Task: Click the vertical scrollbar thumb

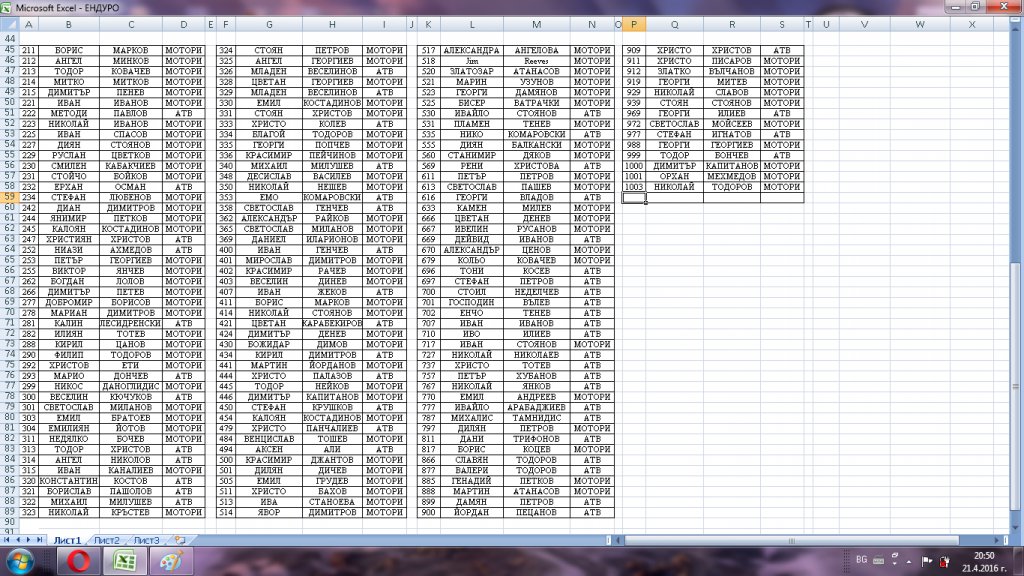Action: pos(1016,387)
